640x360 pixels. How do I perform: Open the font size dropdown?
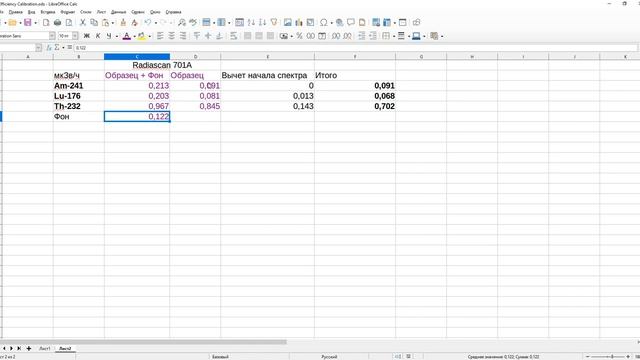75,36
